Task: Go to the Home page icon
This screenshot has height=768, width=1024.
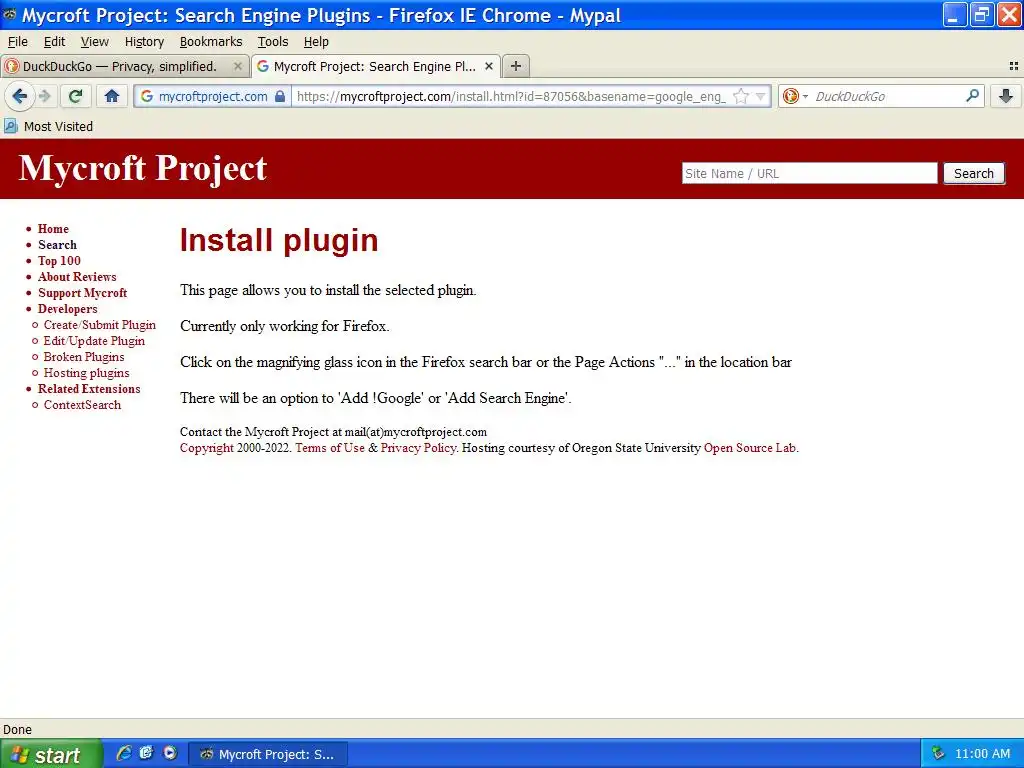Action: point(112,97)
